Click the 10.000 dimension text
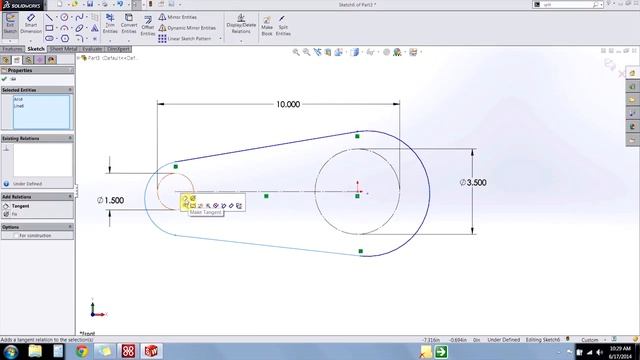 coord(288,104)
